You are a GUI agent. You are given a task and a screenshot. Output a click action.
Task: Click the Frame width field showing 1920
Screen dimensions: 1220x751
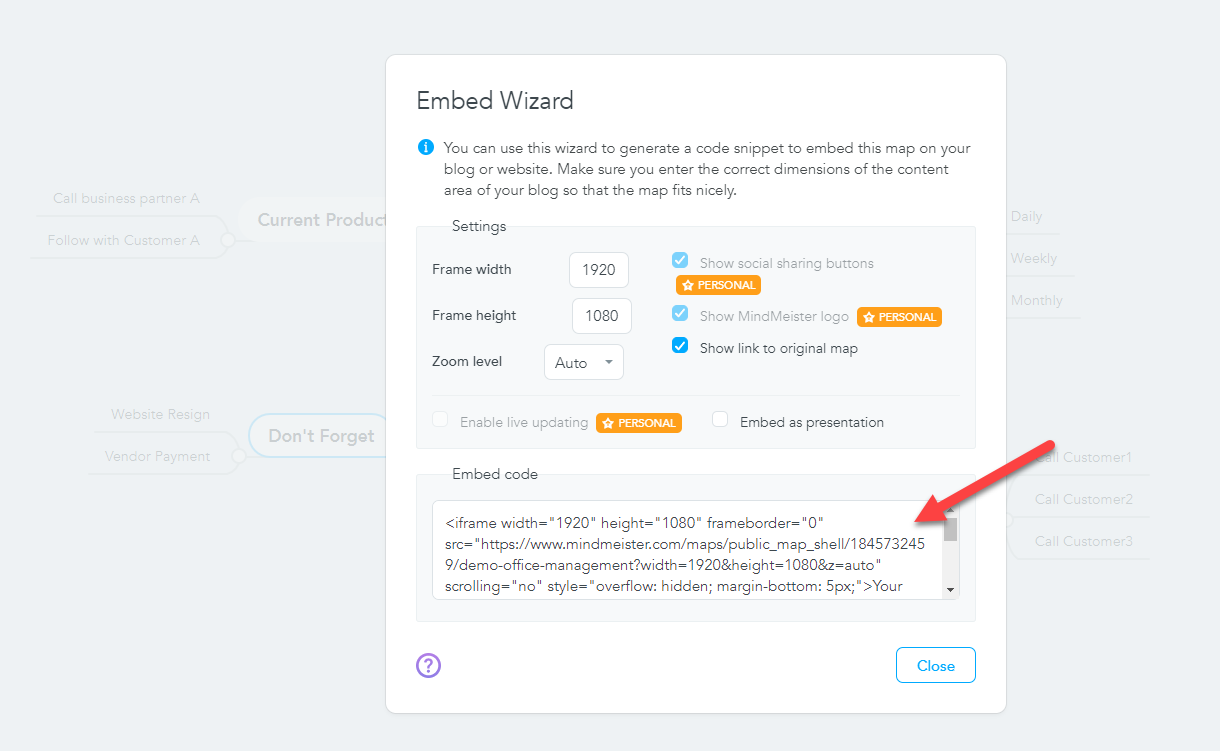click(599, 270)
